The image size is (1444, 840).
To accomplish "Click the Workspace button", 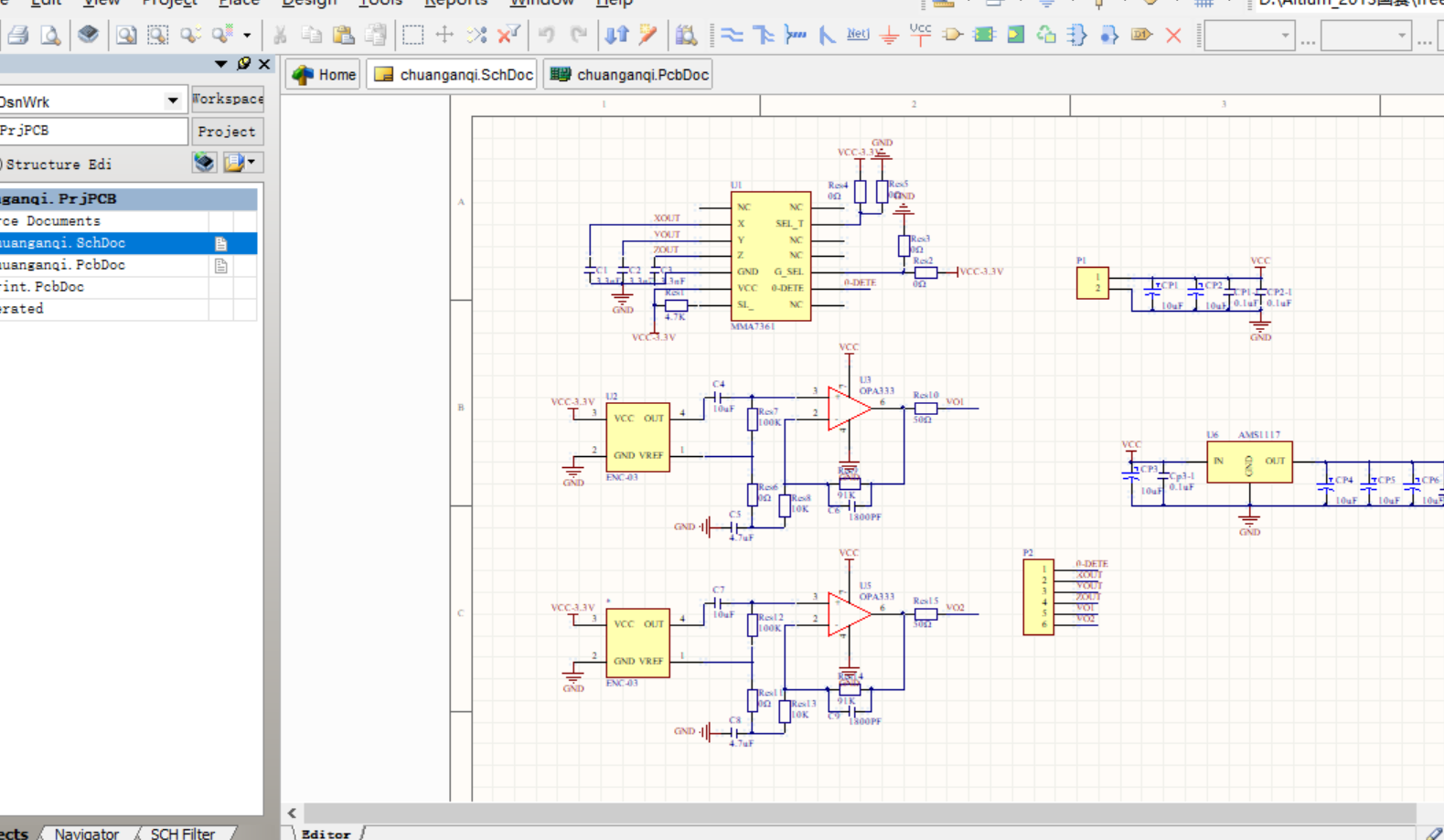I will (227, 99).
